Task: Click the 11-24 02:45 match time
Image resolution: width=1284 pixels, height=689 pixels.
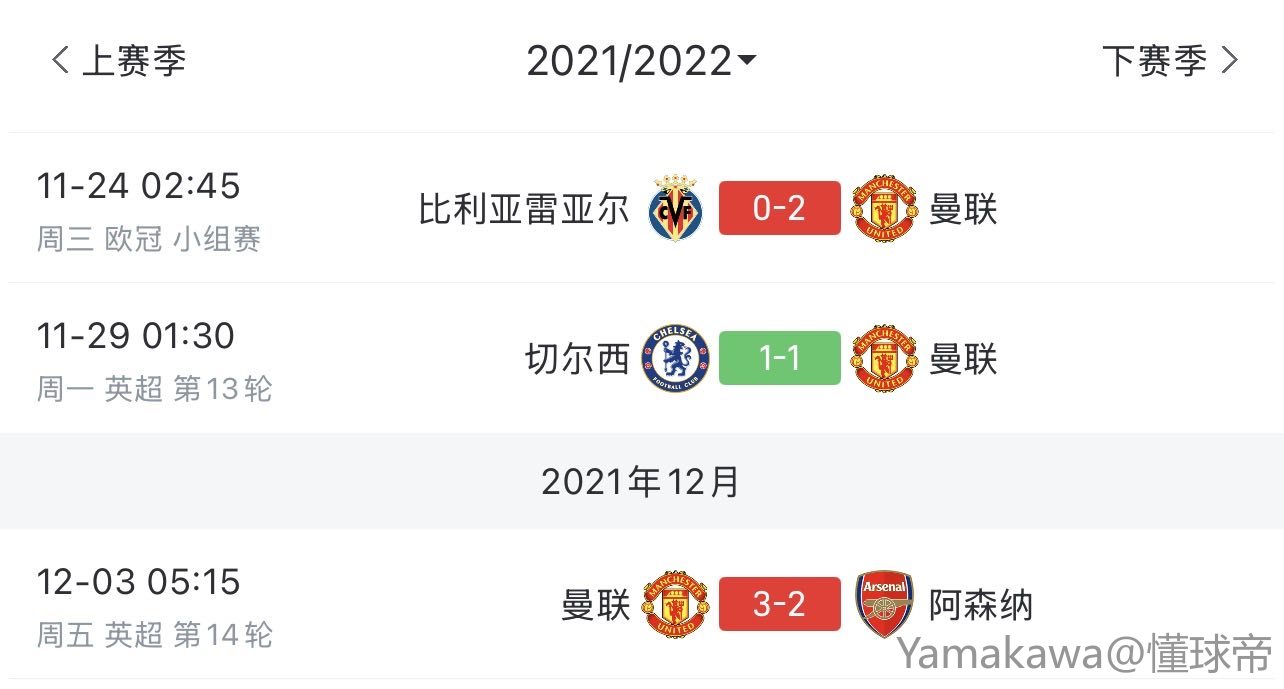Action: click(x=139, y=186)
